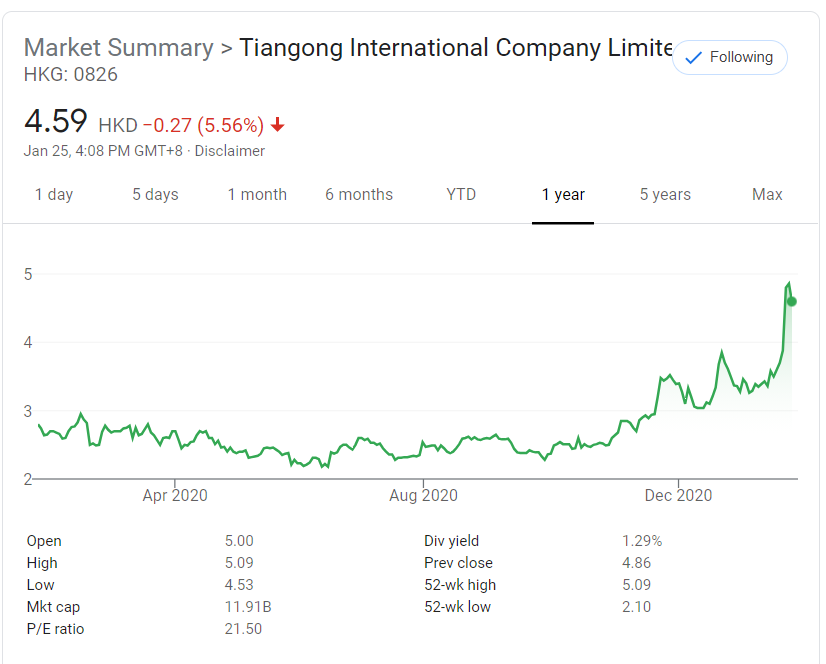Click the 52-wk low value 2.10
The image size is (826, 664).
[x=636, y=607]
